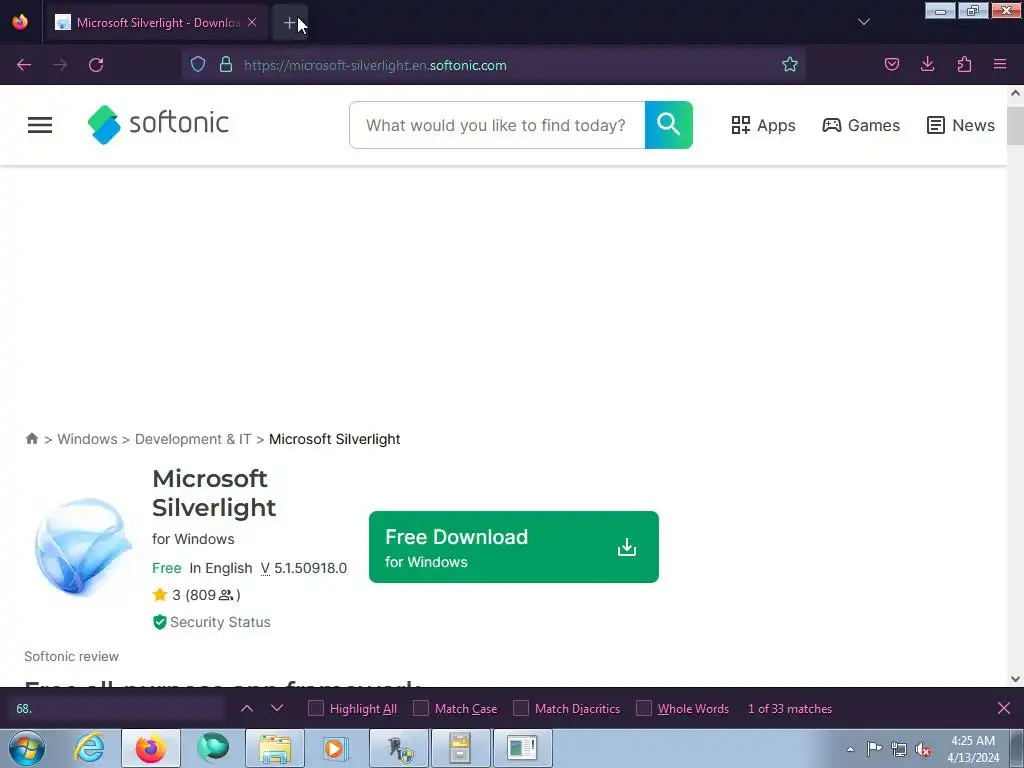
Task: Open the Windows Start menu
Action: (27, 748)
